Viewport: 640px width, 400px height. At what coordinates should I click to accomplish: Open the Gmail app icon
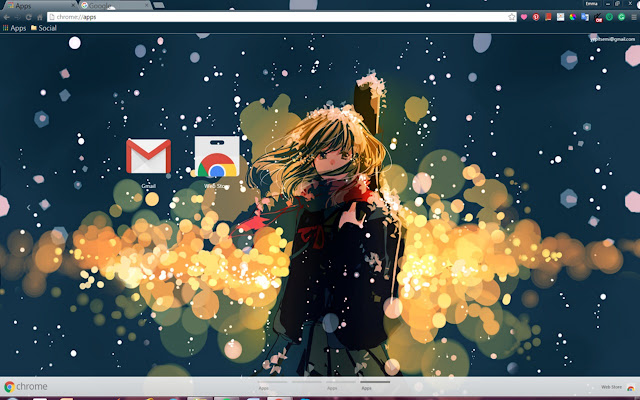point(149,156)
